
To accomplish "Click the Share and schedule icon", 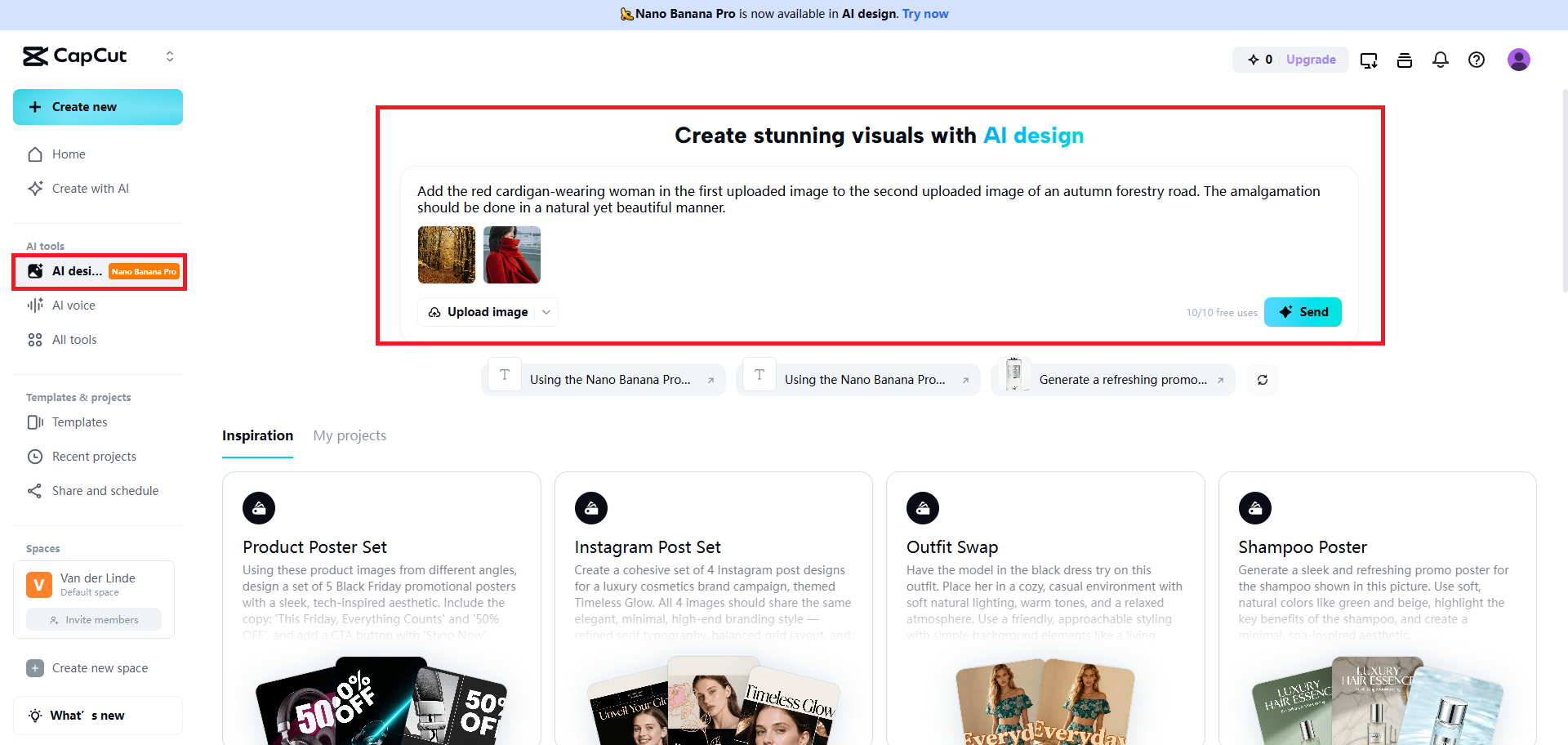I will click(35, 491).
